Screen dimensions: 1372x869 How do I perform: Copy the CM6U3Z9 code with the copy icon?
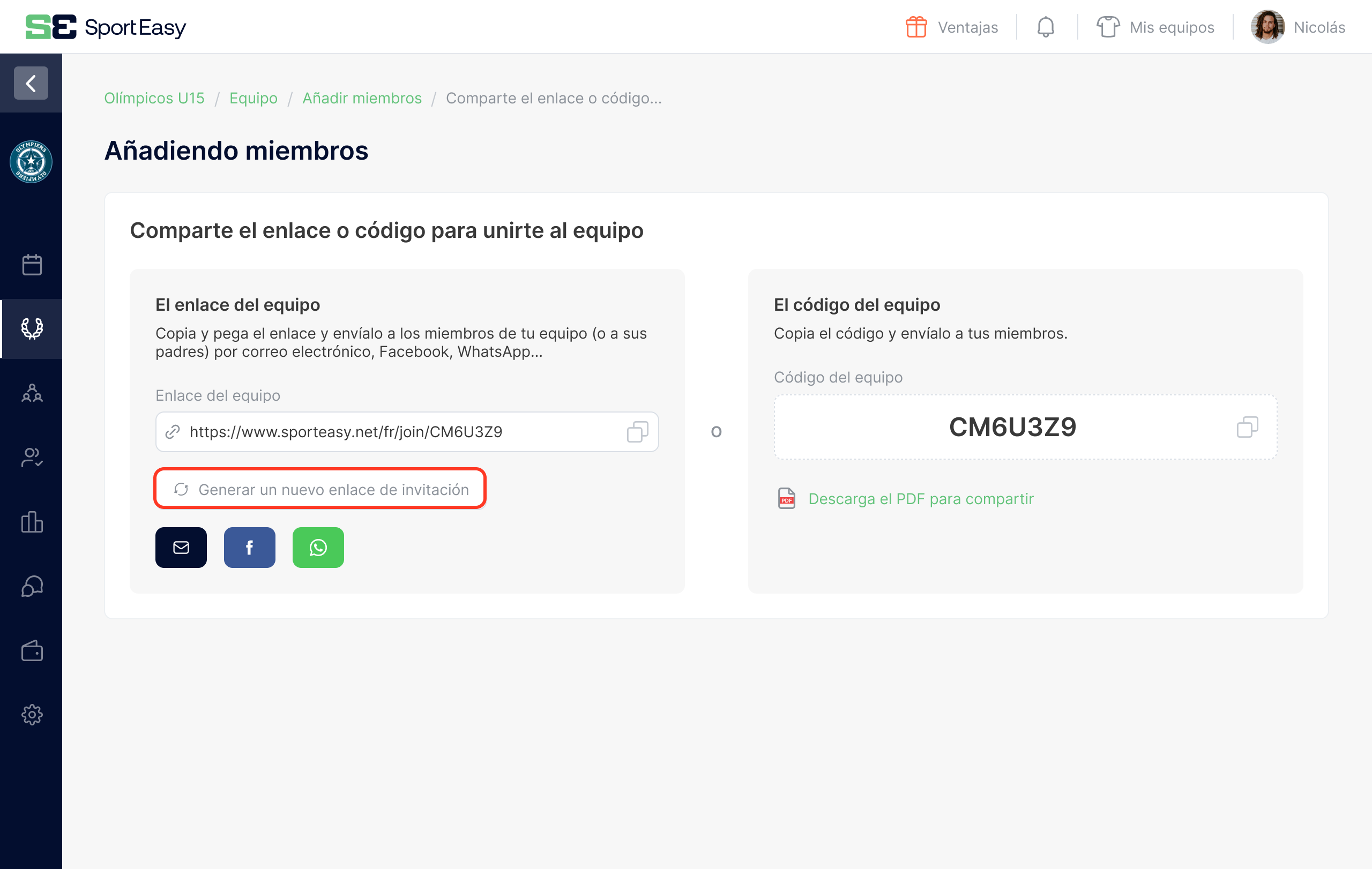tap(1247, 428)
